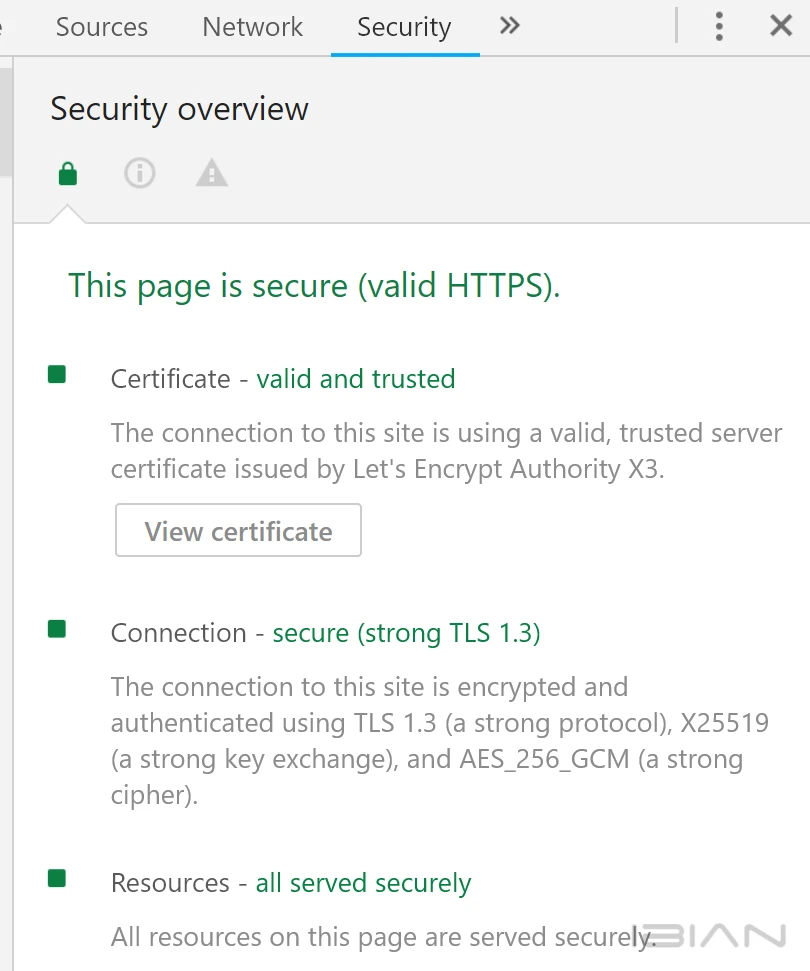Click the Security overview heading
810x971 pixels.
[x=180, y=110]
